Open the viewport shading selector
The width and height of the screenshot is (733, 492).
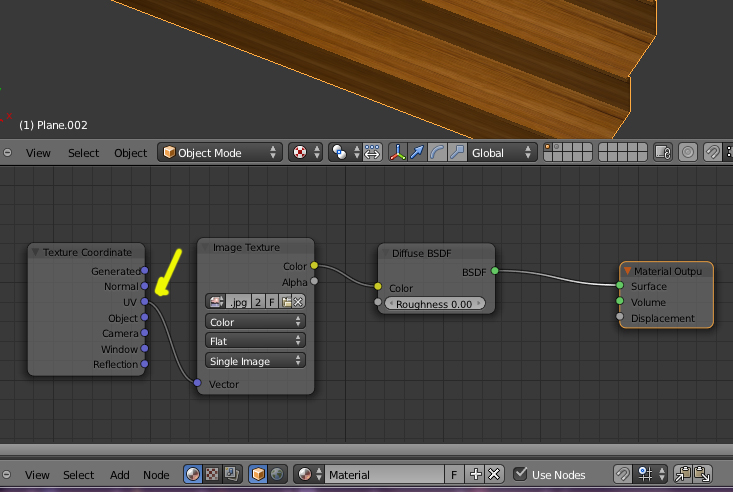(x=306, y=152)
